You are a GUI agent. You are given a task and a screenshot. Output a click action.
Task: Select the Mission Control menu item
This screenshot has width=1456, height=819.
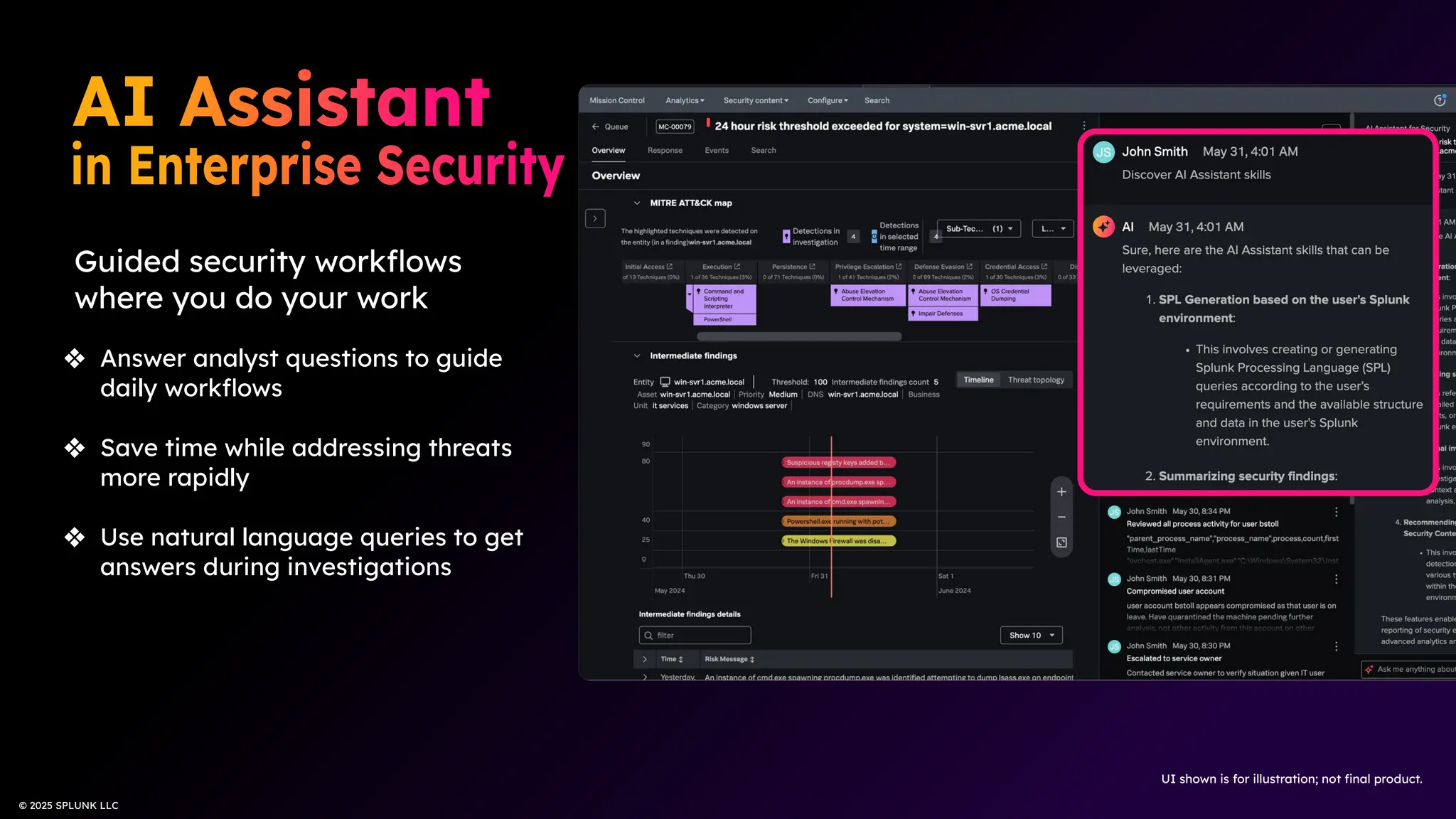[617, 100]
